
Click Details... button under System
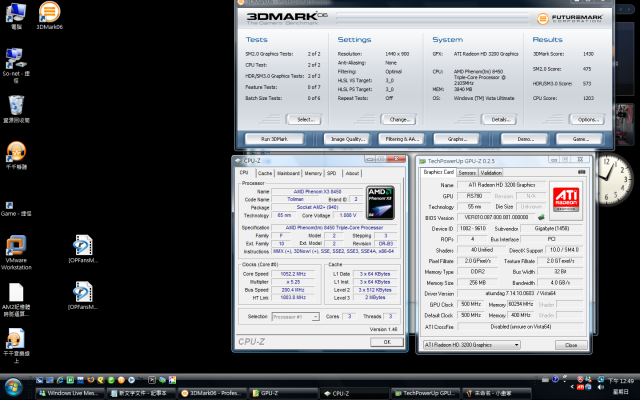click(500, 120)
